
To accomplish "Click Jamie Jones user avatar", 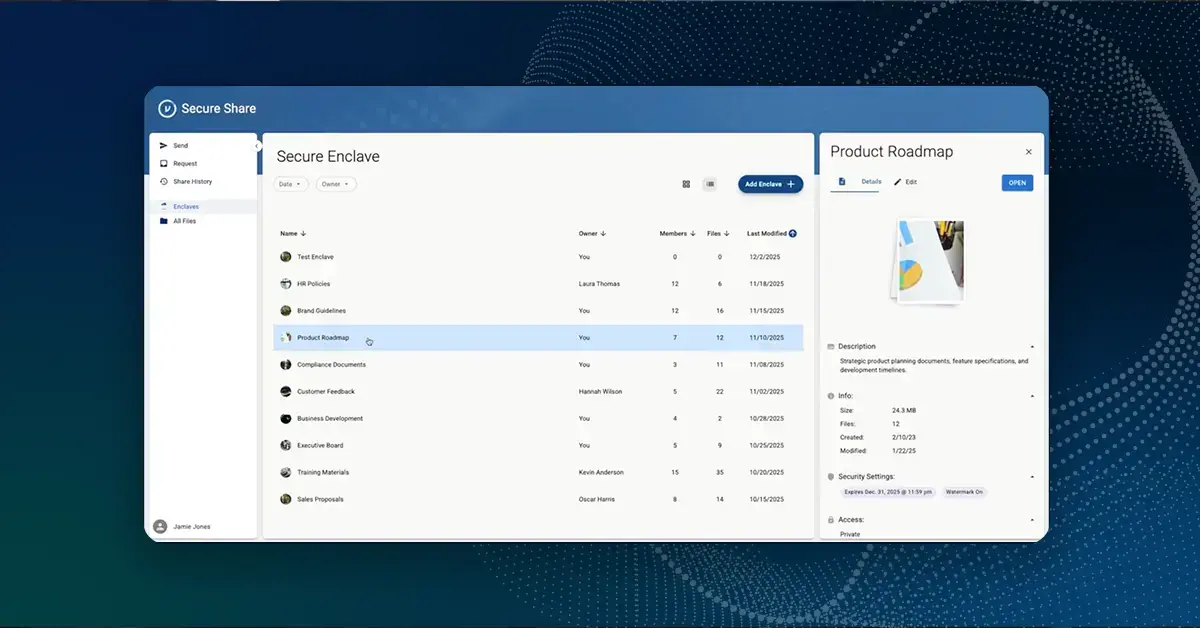I will [x=160, y=526].
